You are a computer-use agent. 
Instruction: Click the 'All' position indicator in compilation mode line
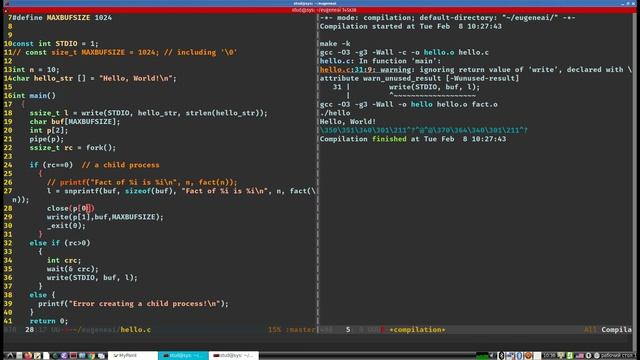click(x=590, y=329)
